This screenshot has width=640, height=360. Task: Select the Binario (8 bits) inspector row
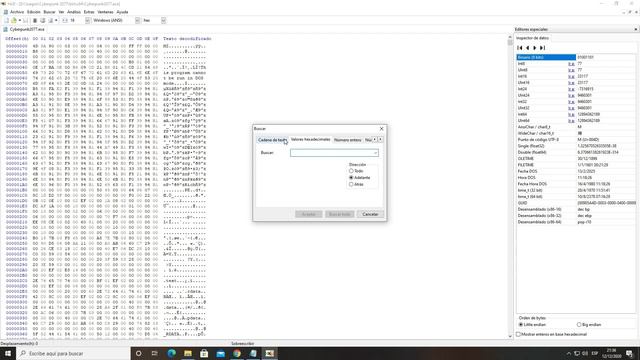point(576,57)
